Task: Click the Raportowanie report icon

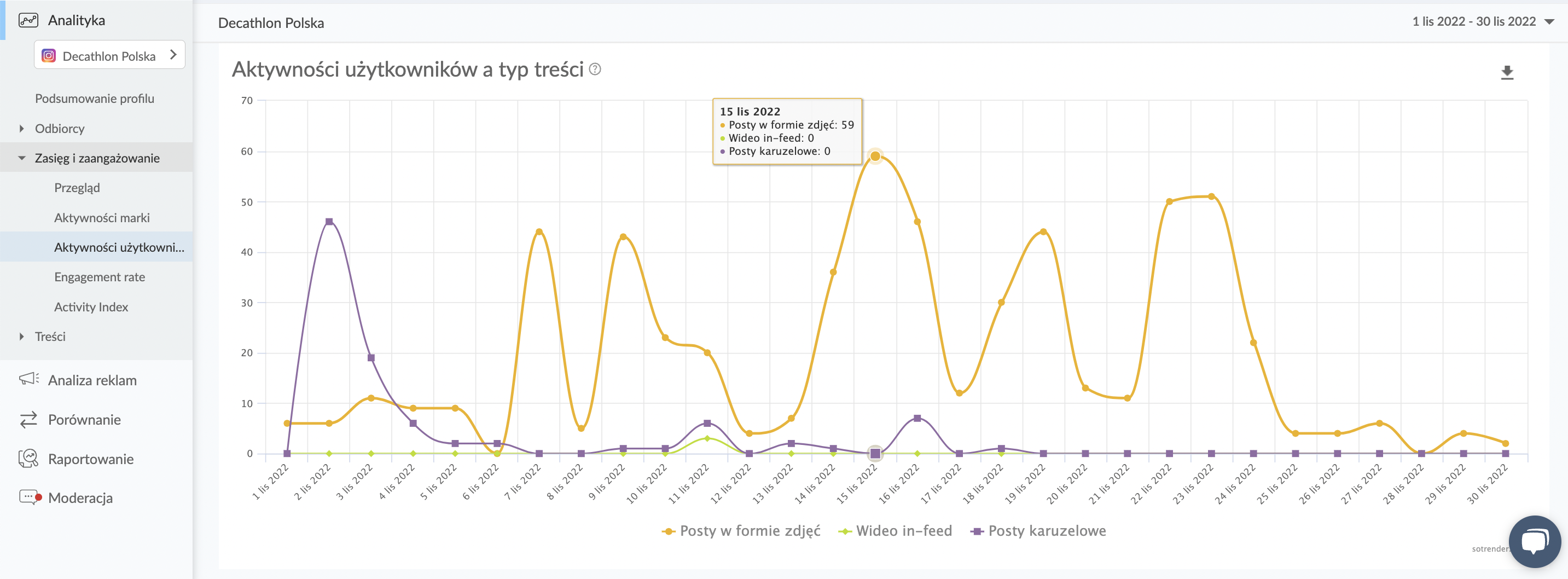Action: click(28, 459)
